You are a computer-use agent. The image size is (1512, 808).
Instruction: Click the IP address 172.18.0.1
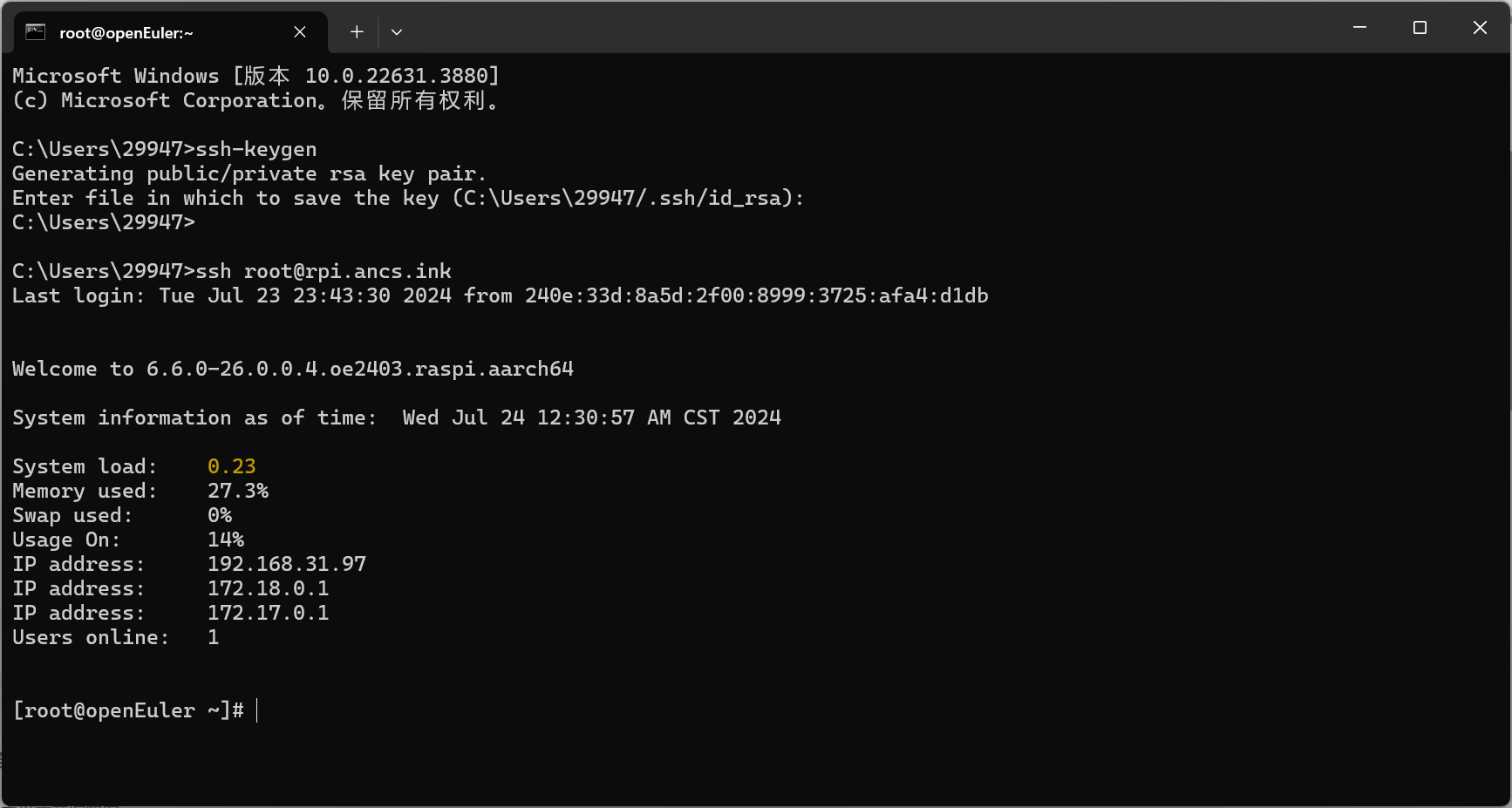(x=268, y=588)
